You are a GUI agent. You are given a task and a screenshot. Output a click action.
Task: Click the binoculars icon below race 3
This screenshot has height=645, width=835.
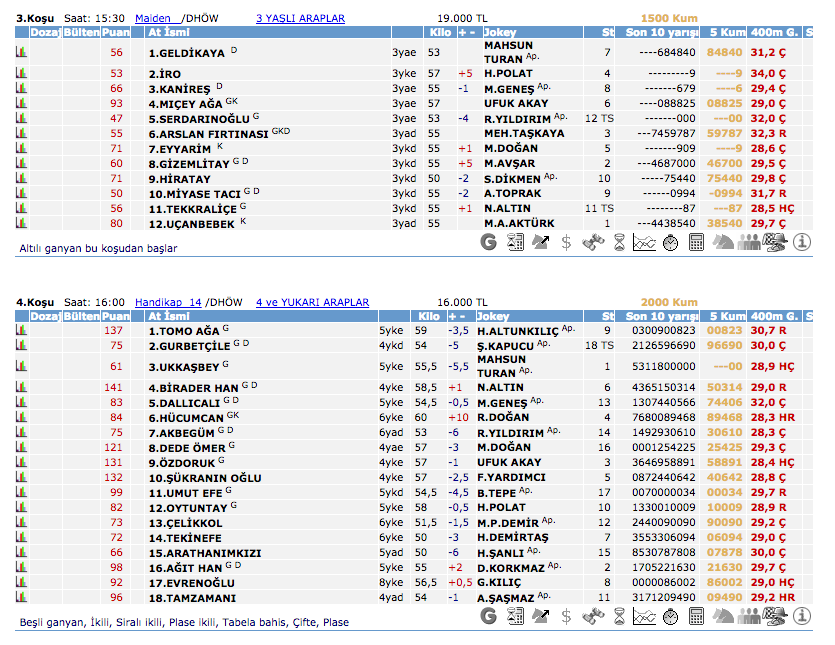point(593,242)
